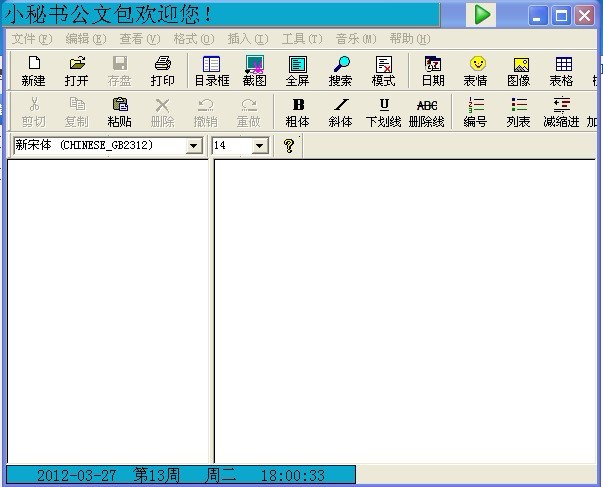
Task: Print using the 打印 icon
Action: coord(163,71)
